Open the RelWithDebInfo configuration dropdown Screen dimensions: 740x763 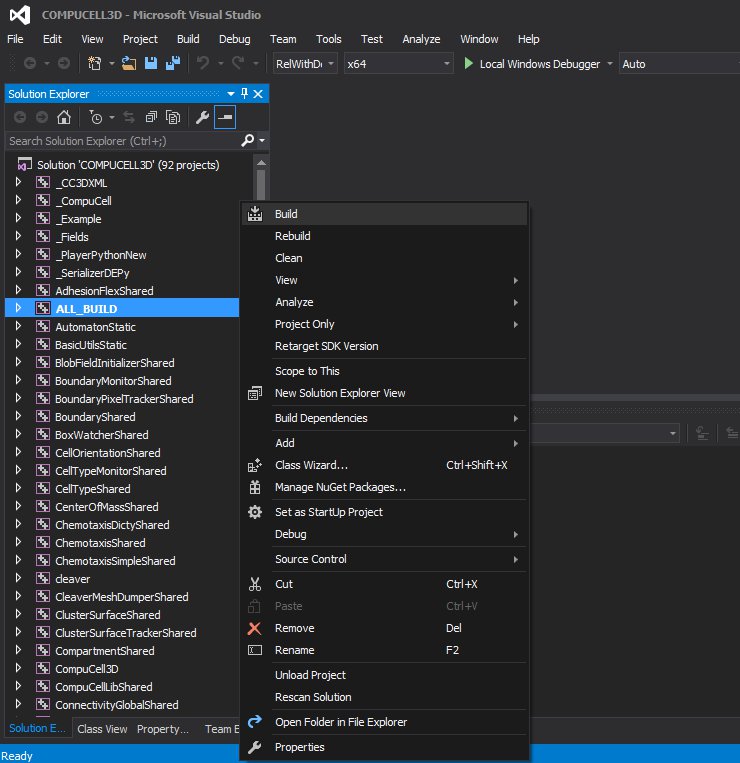tap(304, 64)
